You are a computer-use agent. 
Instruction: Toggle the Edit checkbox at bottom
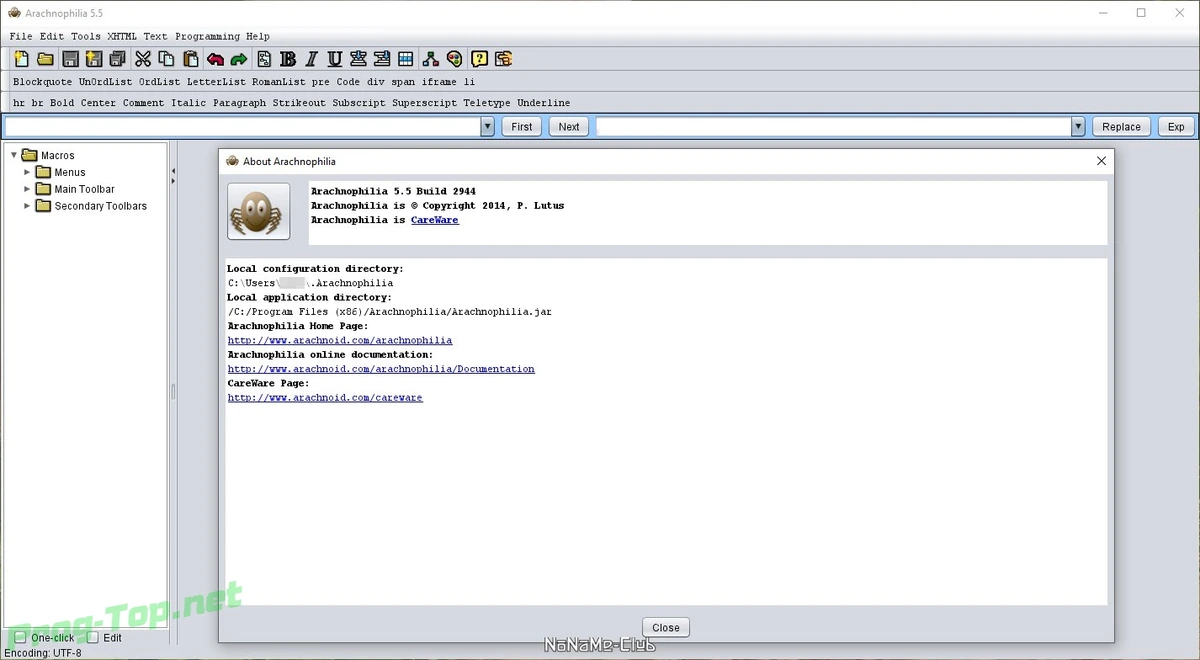coord(93,637)
